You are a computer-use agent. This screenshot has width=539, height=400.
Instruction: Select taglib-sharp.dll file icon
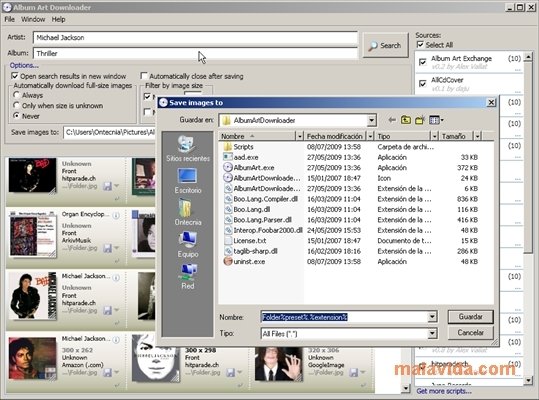[x=228, y=251]
